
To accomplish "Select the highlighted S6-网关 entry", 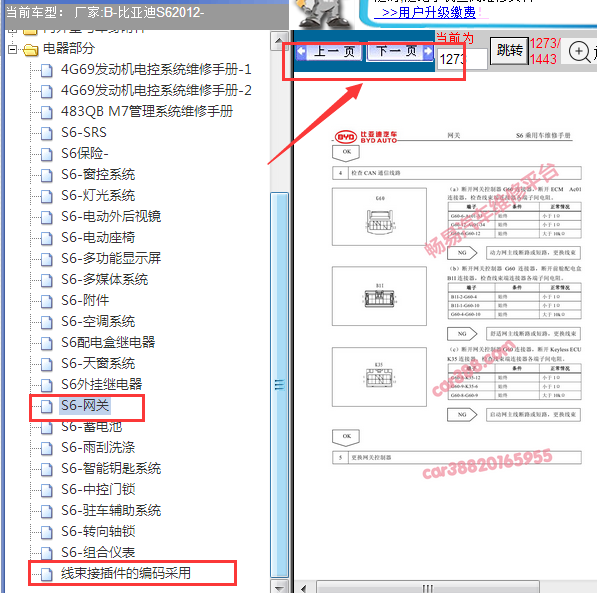I will 85,406.
